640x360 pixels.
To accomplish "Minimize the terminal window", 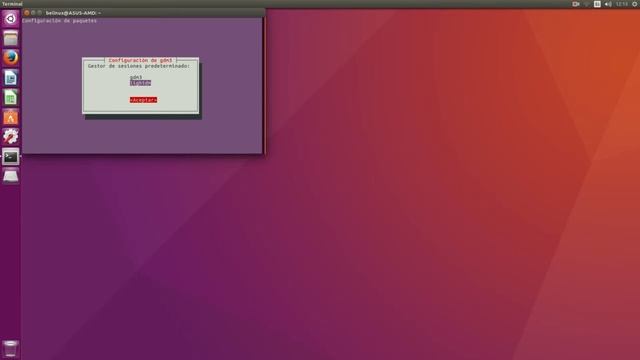I will click(x=33, y=13).
